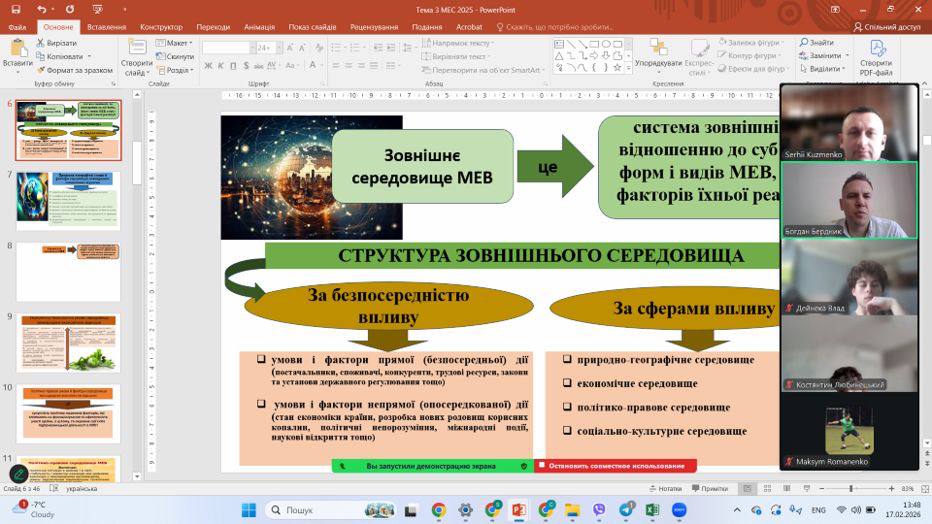Toggle the Примітки comments pane in the status bar
This screenshot has height=524, width=932.
point(709,489)
